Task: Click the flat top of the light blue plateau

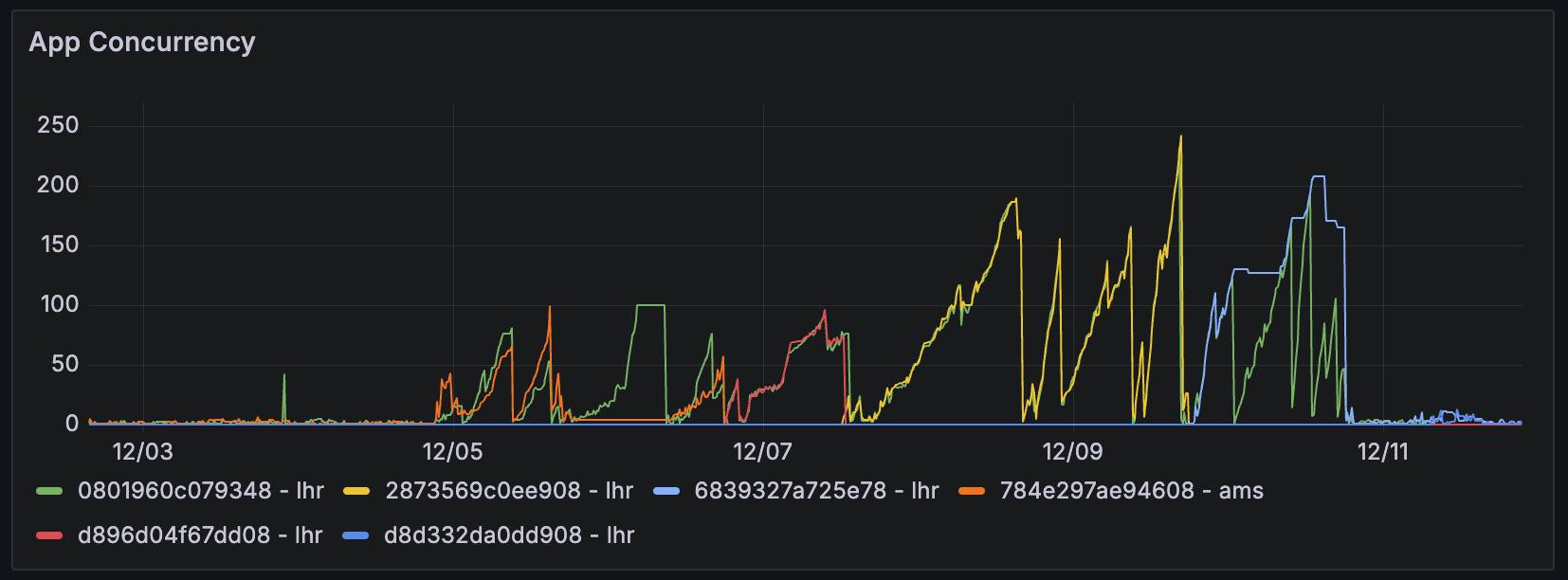Action: 1318,177
